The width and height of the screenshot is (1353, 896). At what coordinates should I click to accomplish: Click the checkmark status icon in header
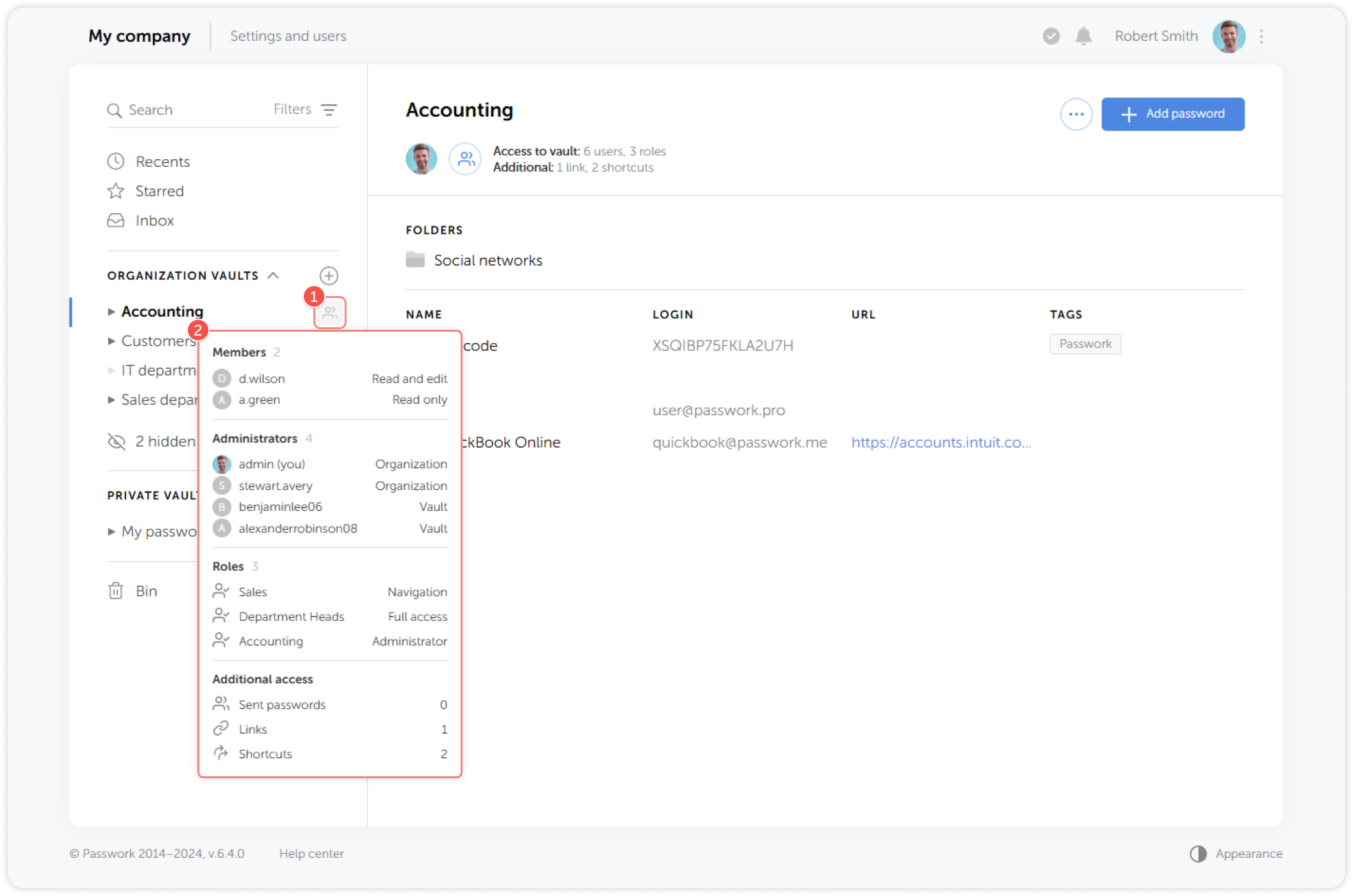[1051, 36]
